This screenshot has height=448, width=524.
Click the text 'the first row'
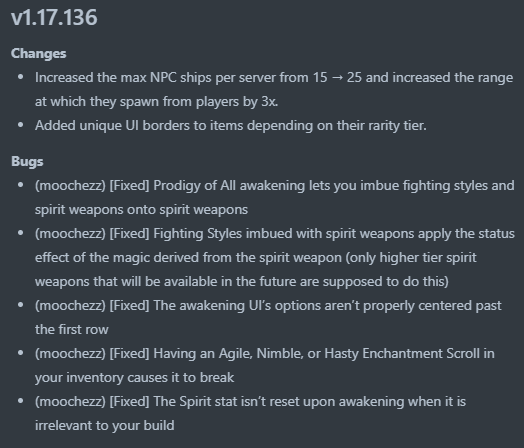(x=72, y=330)
